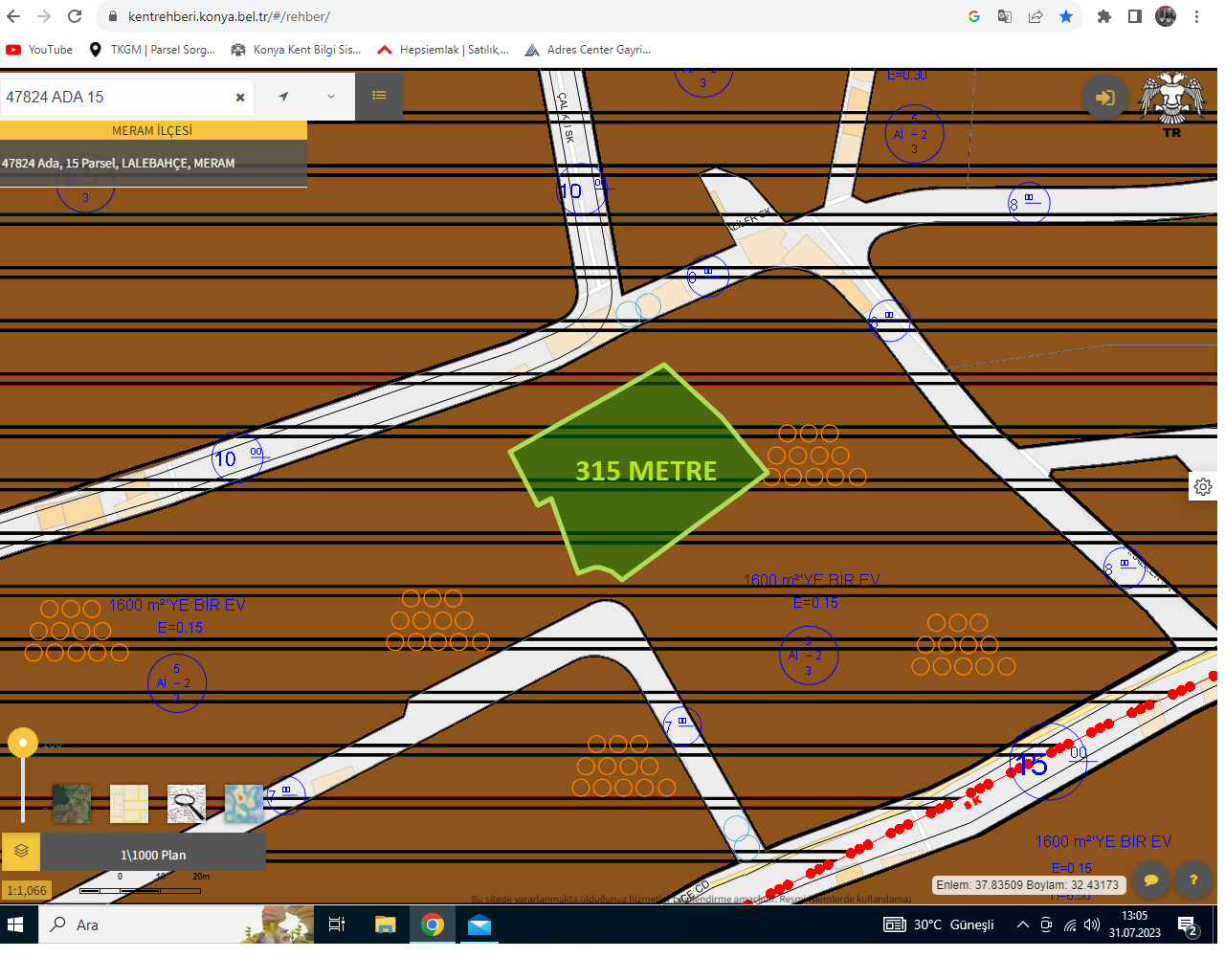Open the yellow layers panel button
1225x980 pixels.
click(21, 851)
